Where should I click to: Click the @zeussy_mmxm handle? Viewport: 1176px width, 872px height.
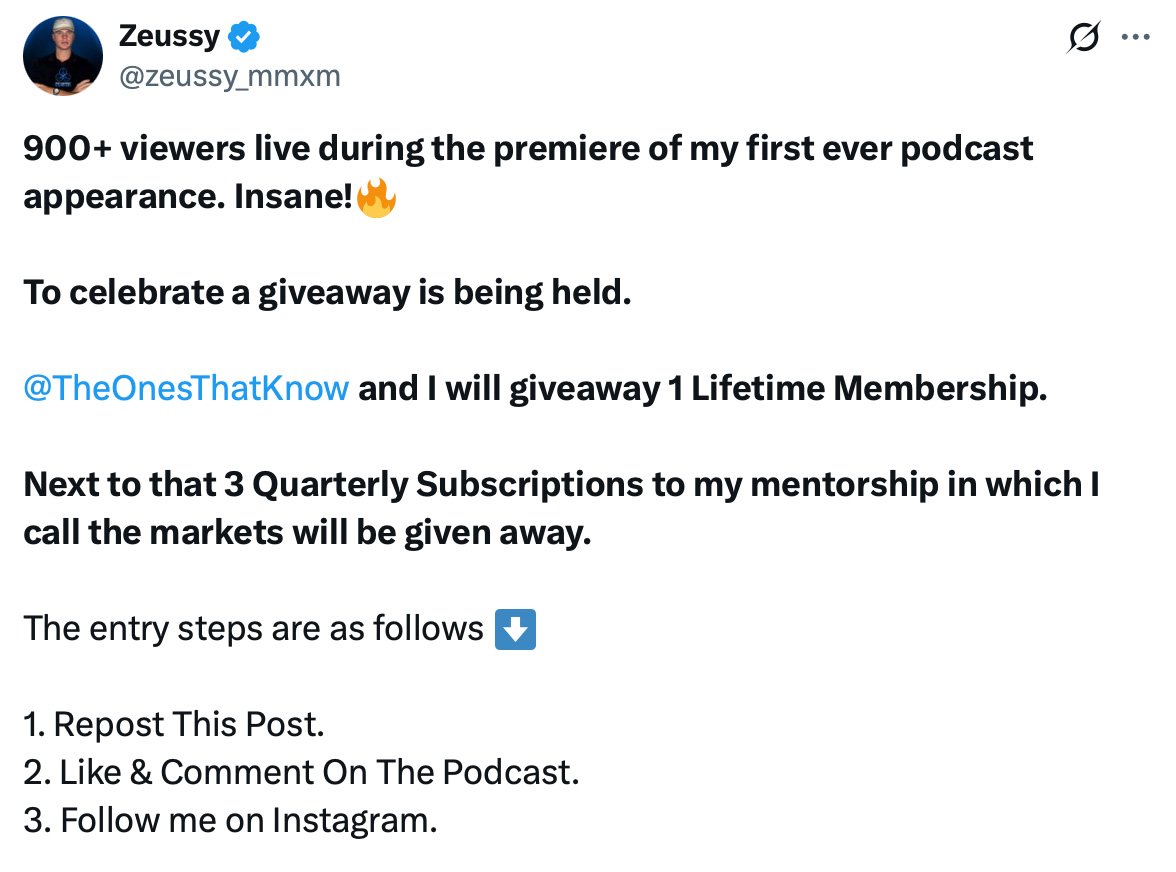coord(229,75)
